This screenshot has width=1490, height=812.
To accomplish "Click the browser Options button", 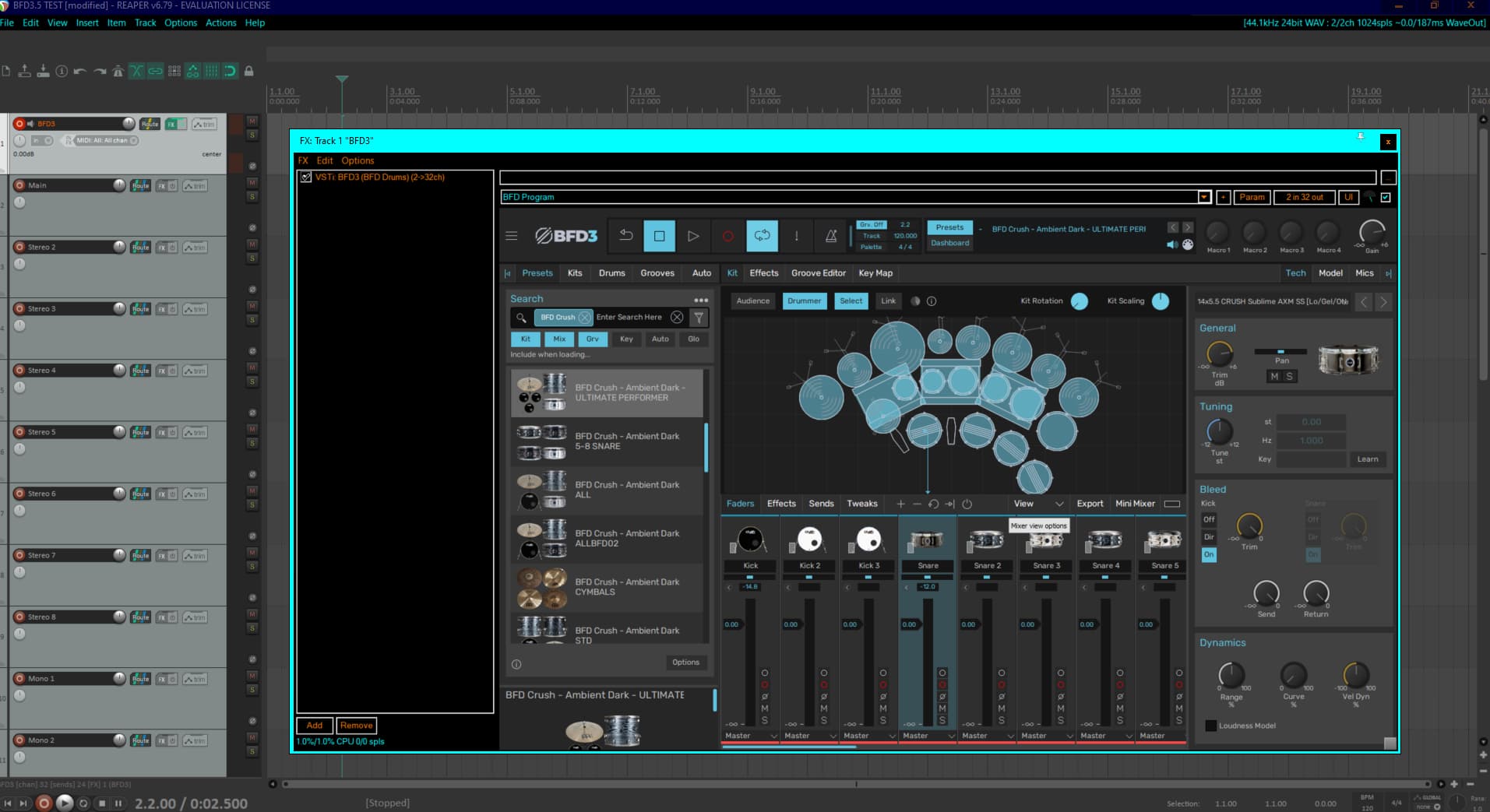I will [x=685, y=663].
